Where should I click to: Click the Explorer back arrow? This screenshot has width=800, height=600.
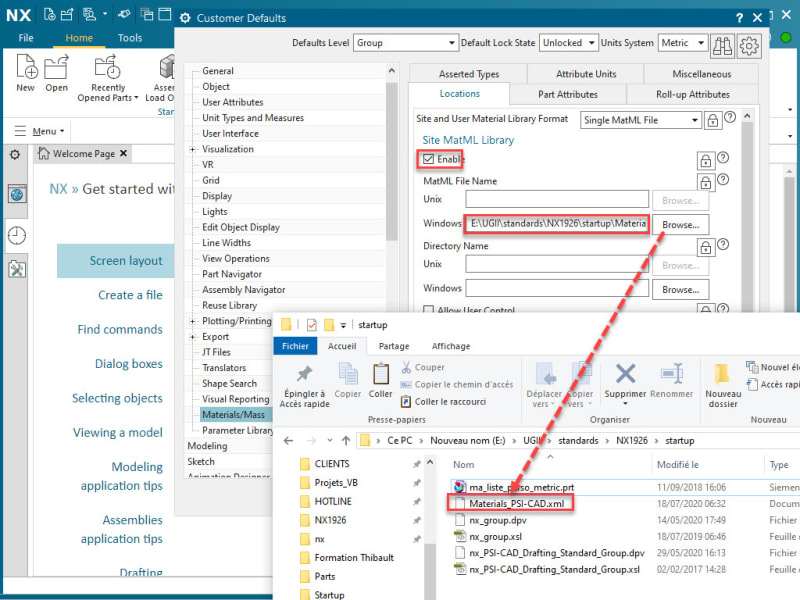click(288, 440)
